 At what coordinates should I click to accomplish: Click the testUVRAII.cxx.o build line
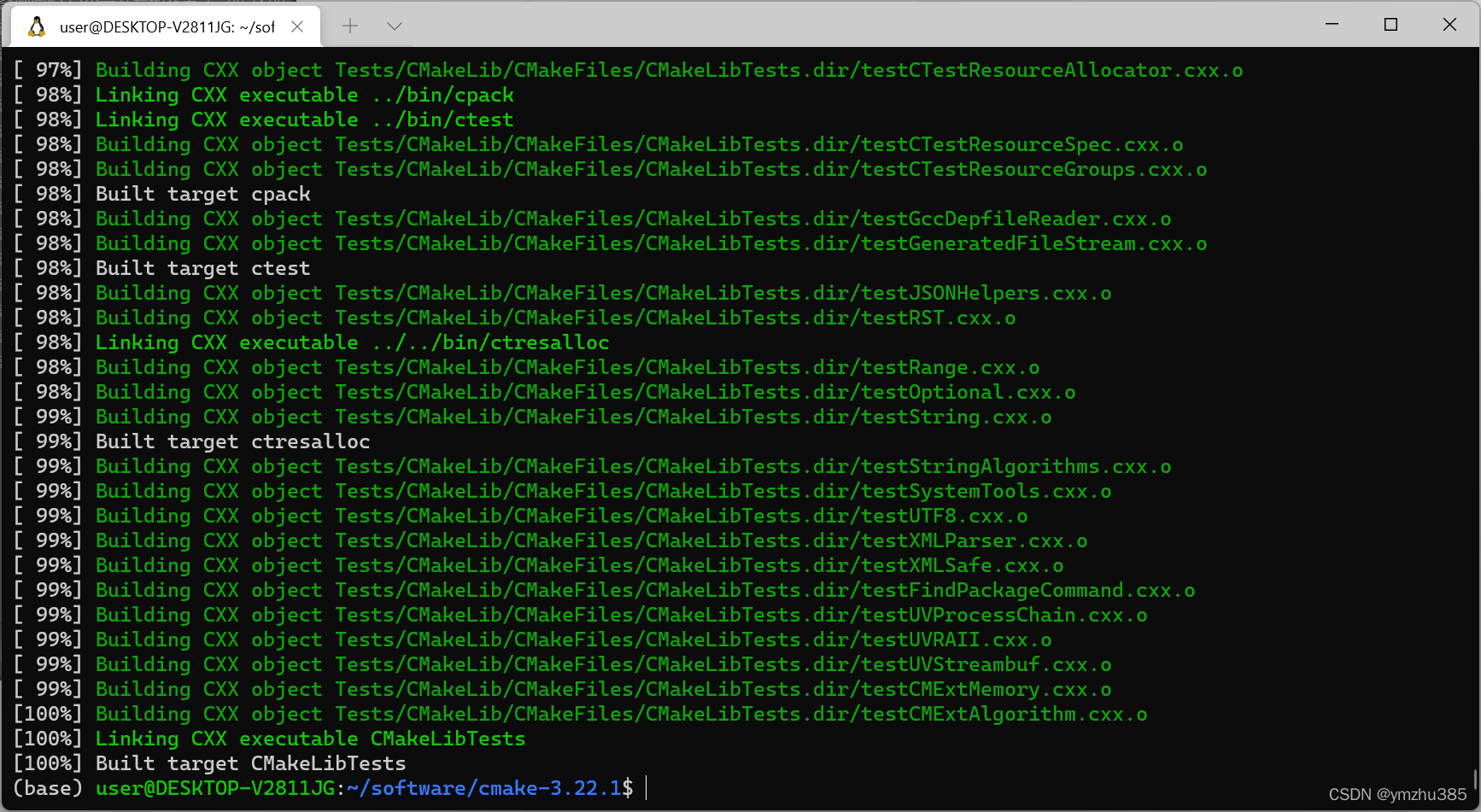pos(533,640)
